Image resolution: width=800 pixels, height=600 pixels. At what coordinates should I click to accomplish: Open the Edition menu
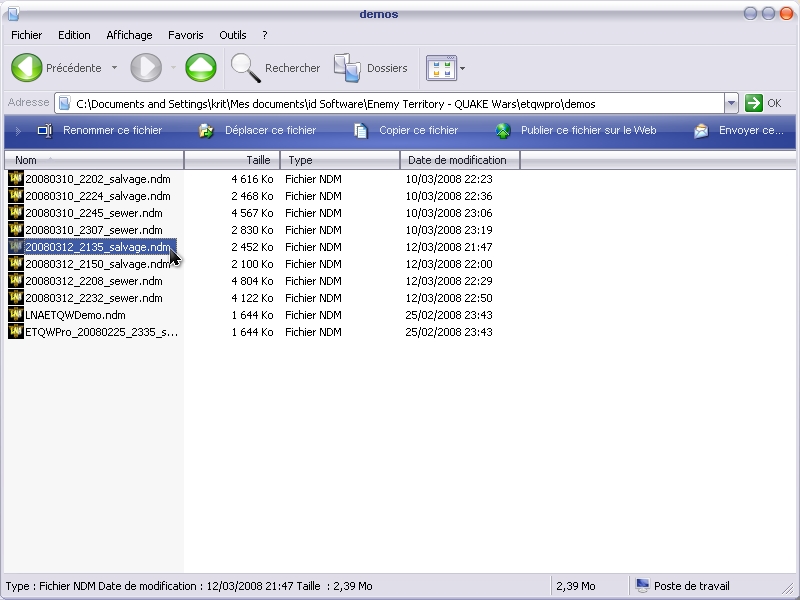74,35
